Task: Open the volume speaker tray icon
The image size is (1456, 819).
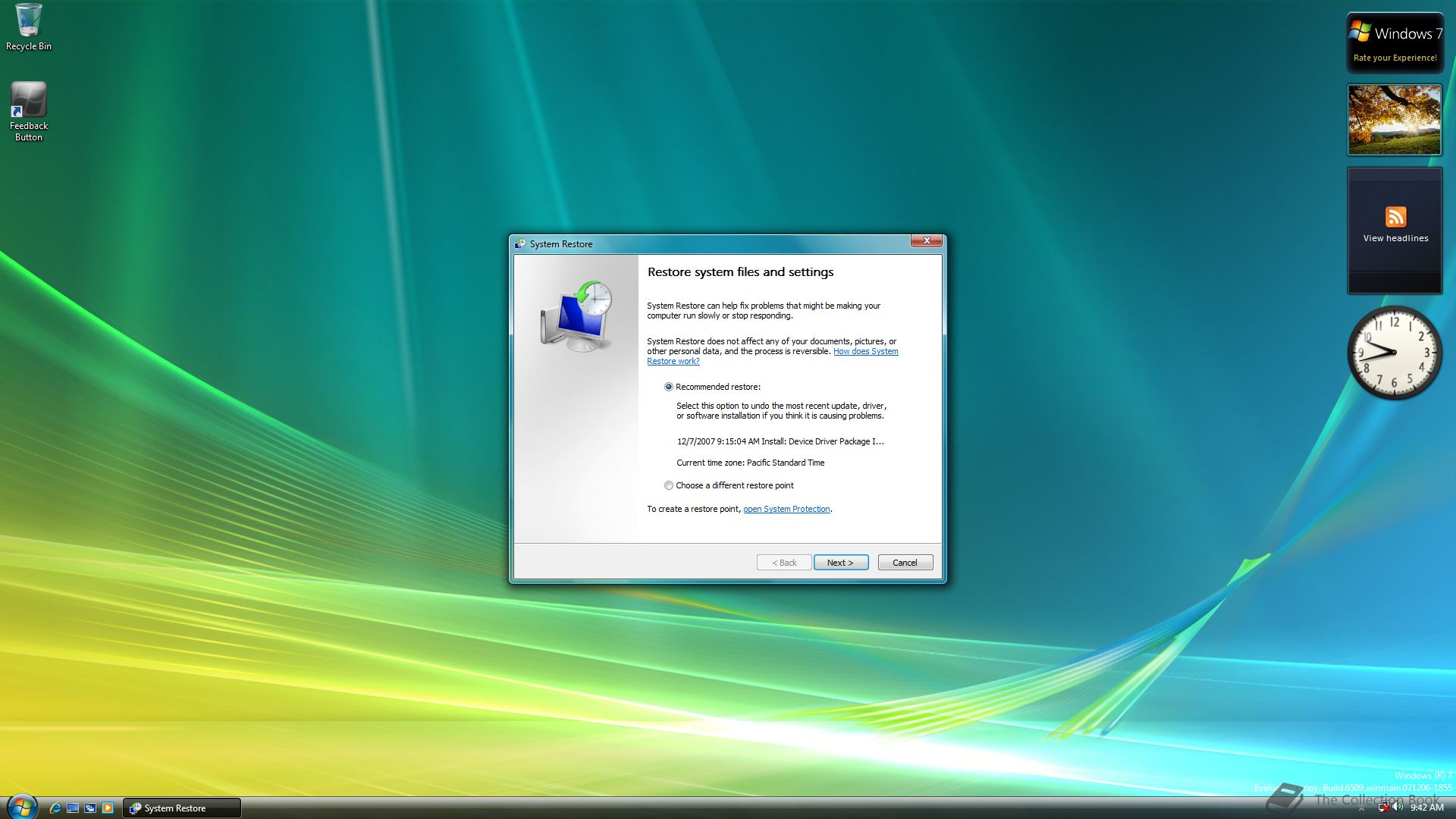Action: [1397, 807]
